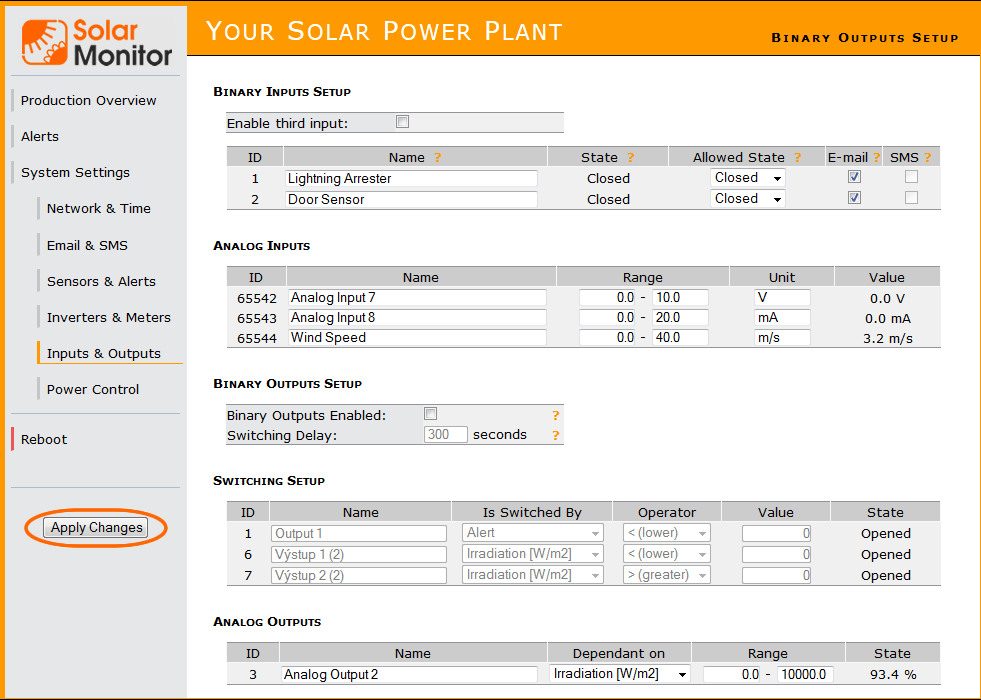Uncheck E-mail for Lightning Arrester
981x700 pixels.
click(x=854, y=177)
